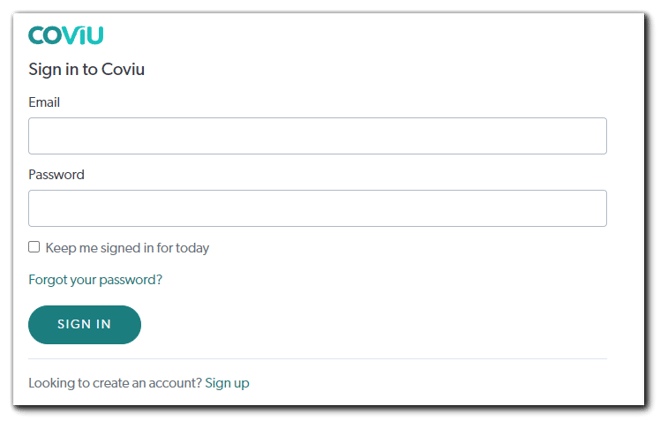This screenshot has height=429, width=668.
Task: Submit login with the teal rounded button
Action: [84, 324]
